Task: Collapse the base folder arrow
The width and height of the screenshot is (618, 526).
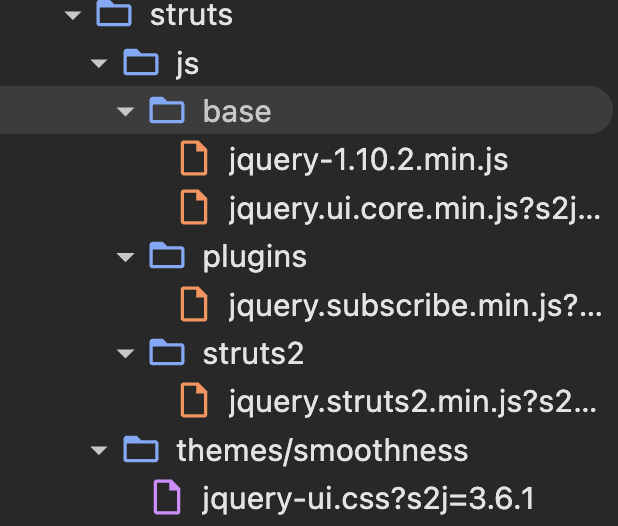Action: pos(126,112)
